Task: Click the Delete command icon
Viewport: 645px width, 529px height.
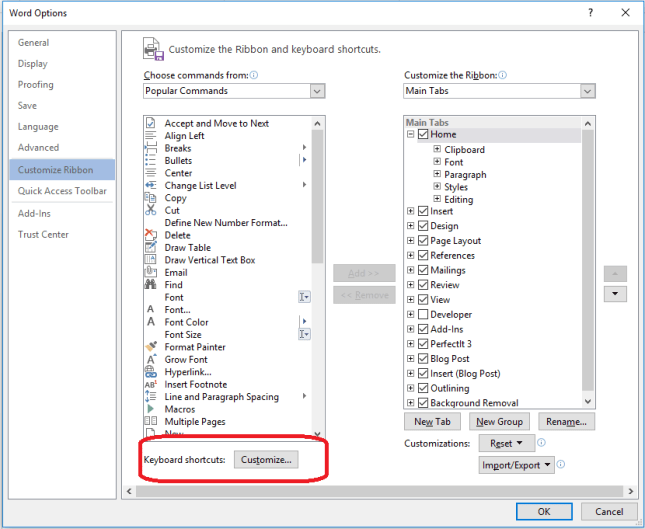Action: (x=151, y=235)
